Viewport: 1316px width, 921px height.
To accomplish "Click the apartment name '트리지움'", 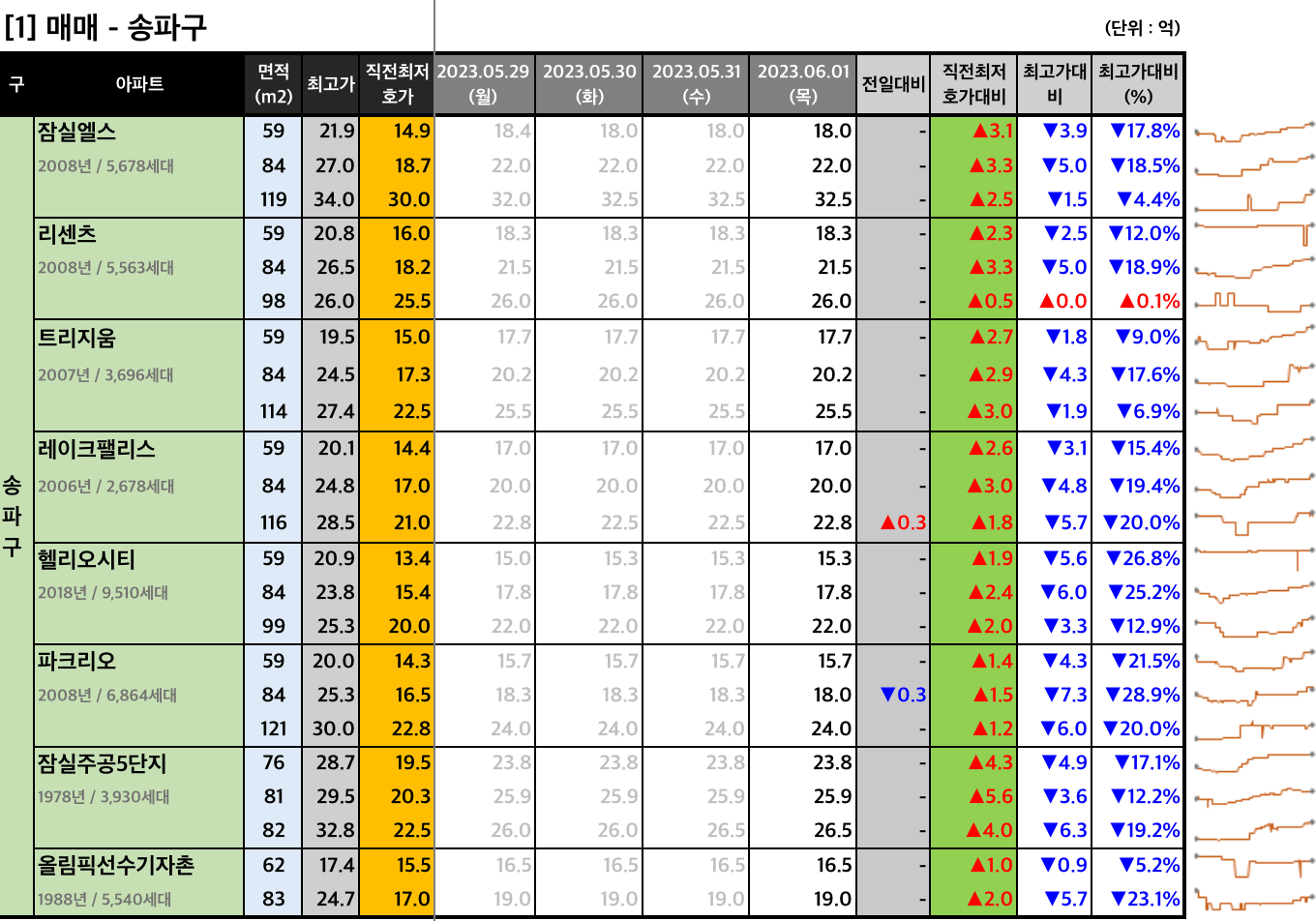I will [76, 338].
